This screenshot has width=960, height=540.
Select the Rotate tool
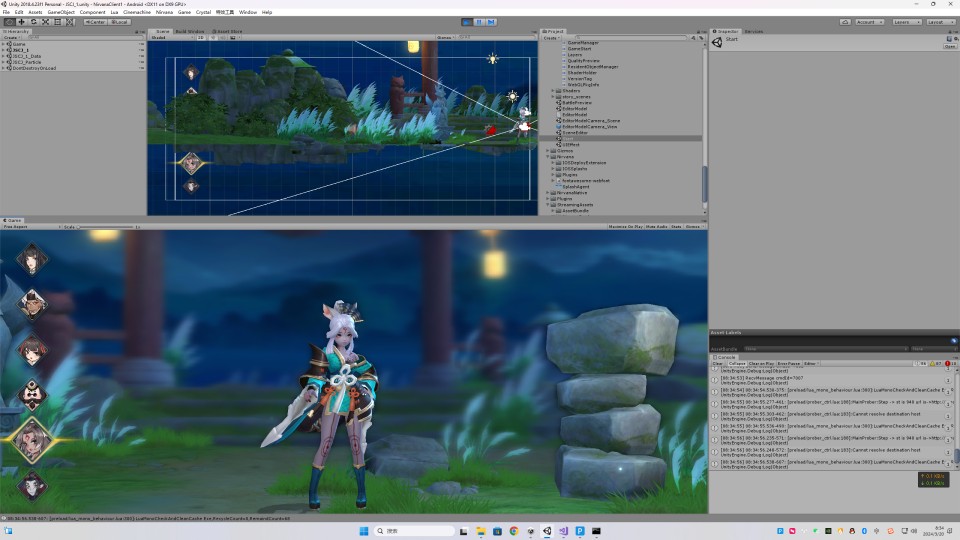33,21
